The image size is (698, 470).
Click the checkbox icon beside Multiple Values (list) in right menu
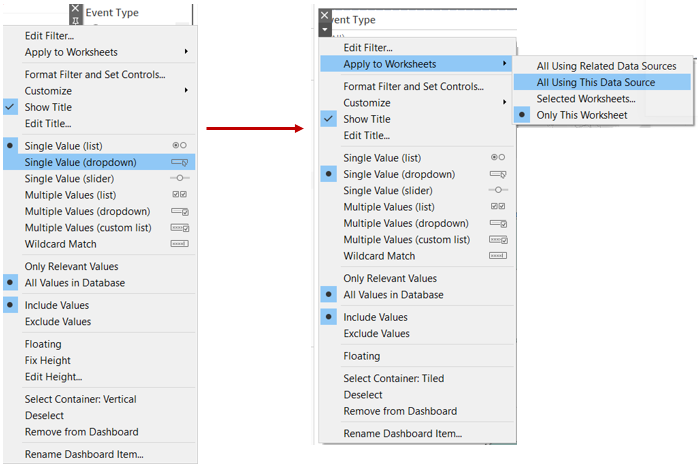pos(498,207)
